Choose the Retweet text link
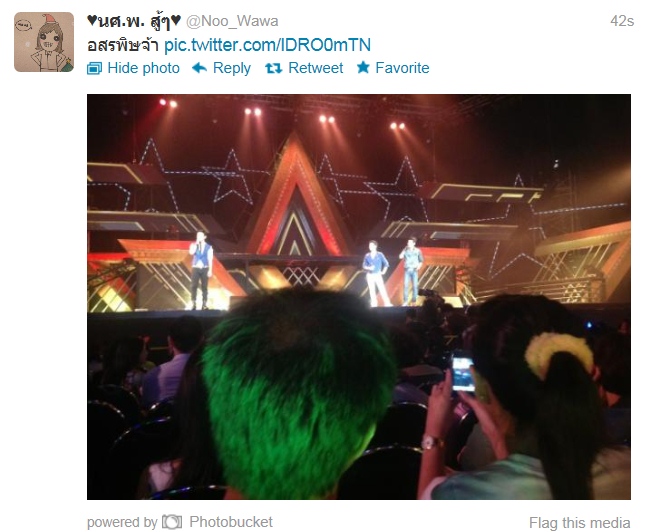The height and width of the screenshot is (532, 646). (316, 68)
